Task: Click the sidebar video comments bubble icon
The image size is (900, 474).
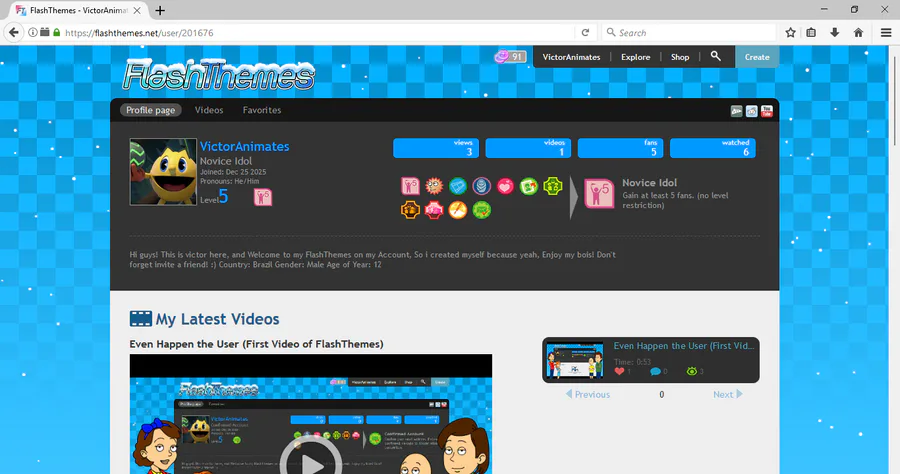Action: [655, 371]
